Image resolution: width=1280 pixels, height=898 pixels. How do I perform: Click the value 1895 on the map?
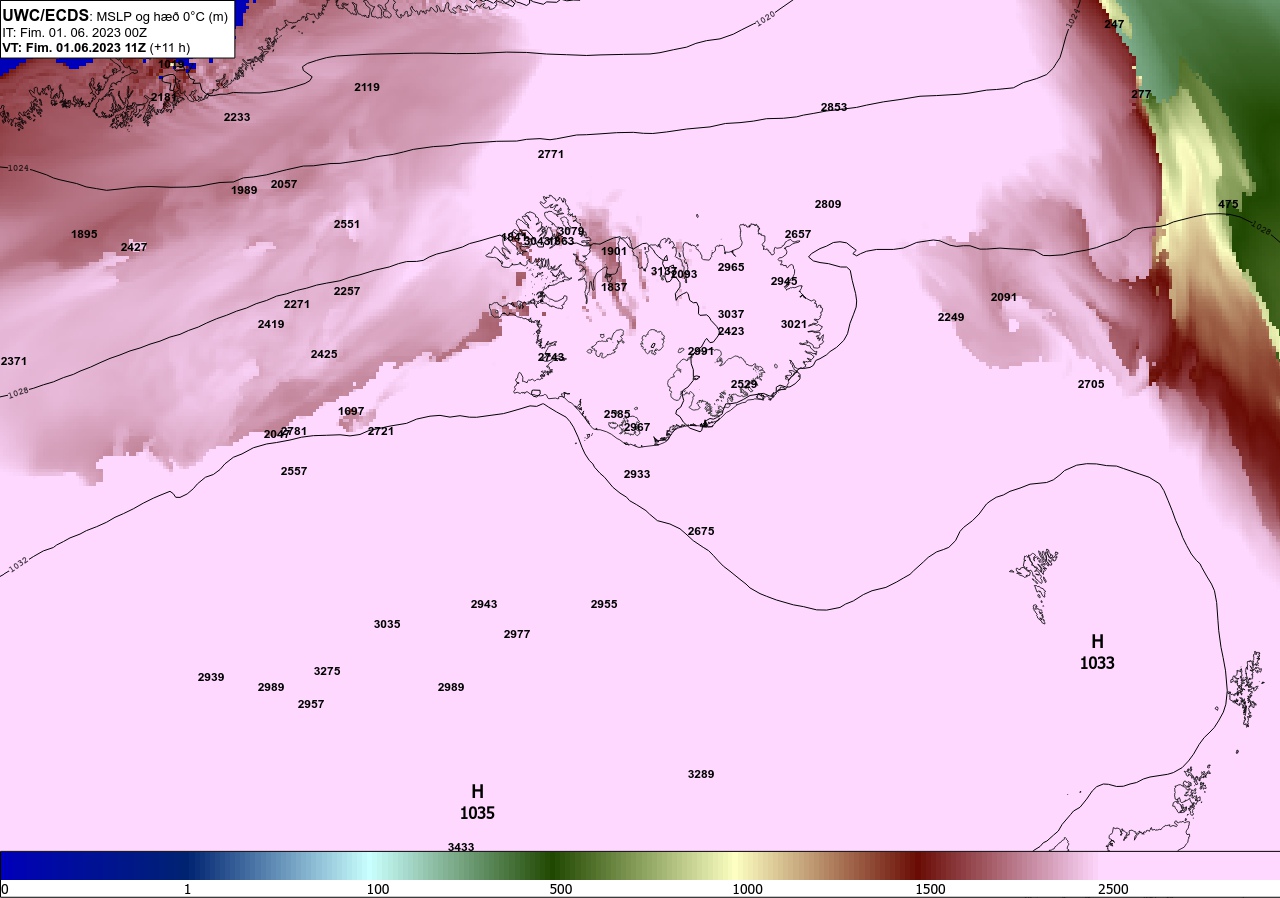pos(84,234)
